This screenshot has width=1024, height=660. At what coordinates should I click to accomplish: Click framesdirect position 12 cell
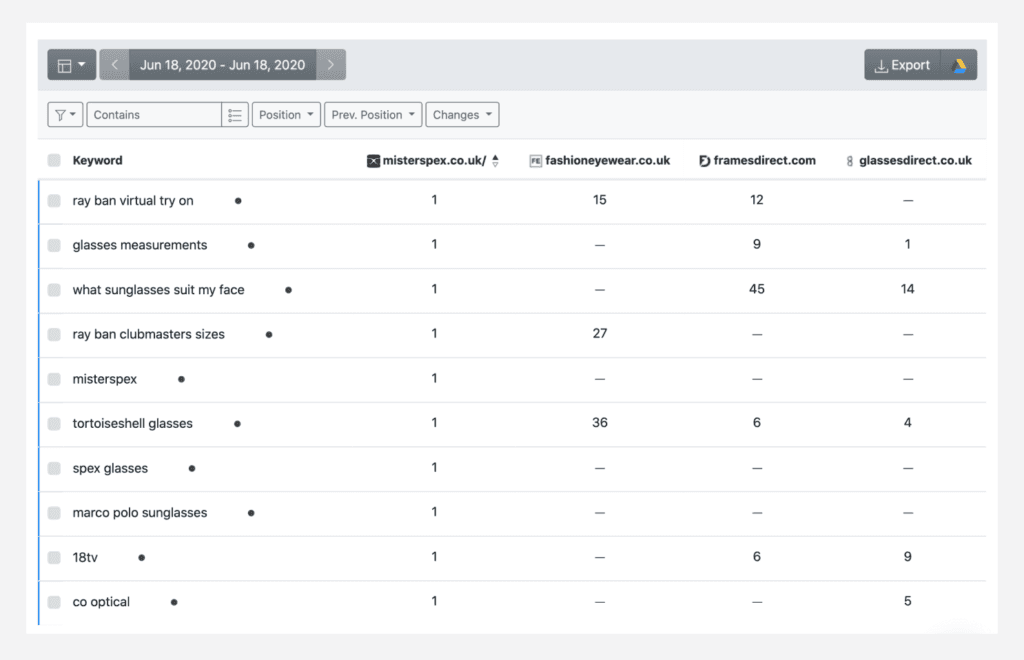pos(756,200)
